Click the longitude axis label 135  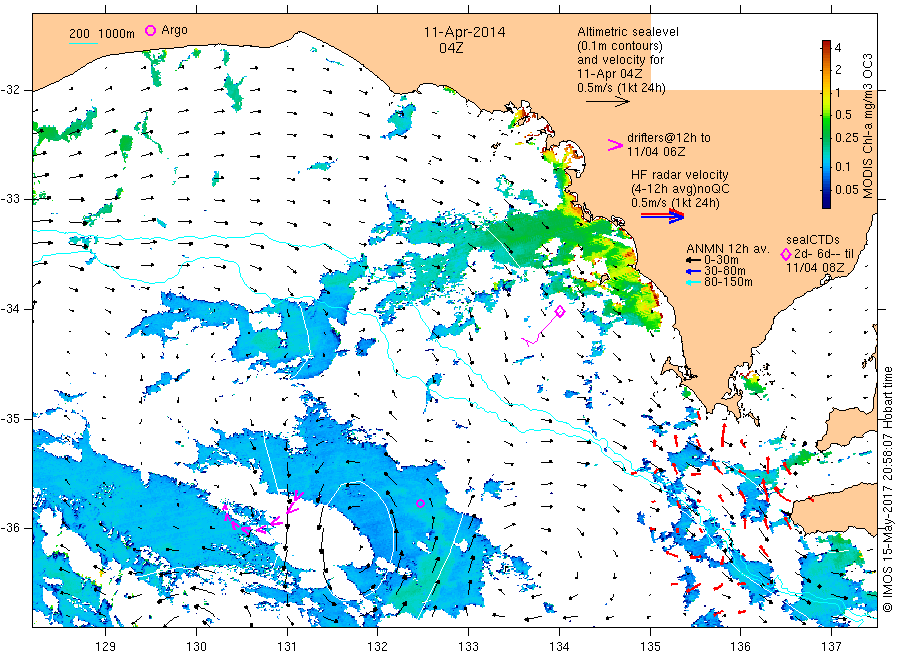(x=650, y=647)
